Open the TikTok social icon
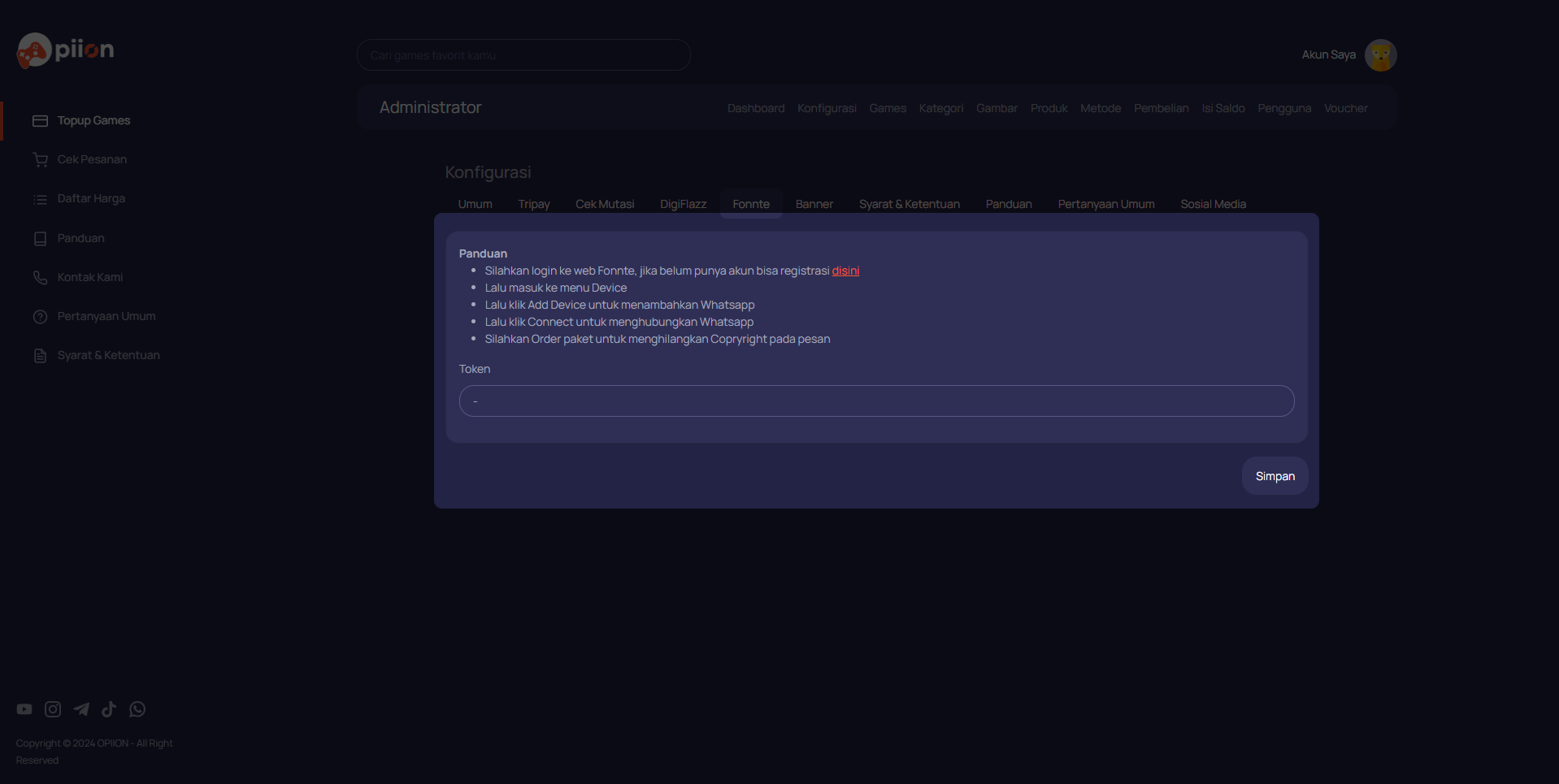 [x=109, y=709]
